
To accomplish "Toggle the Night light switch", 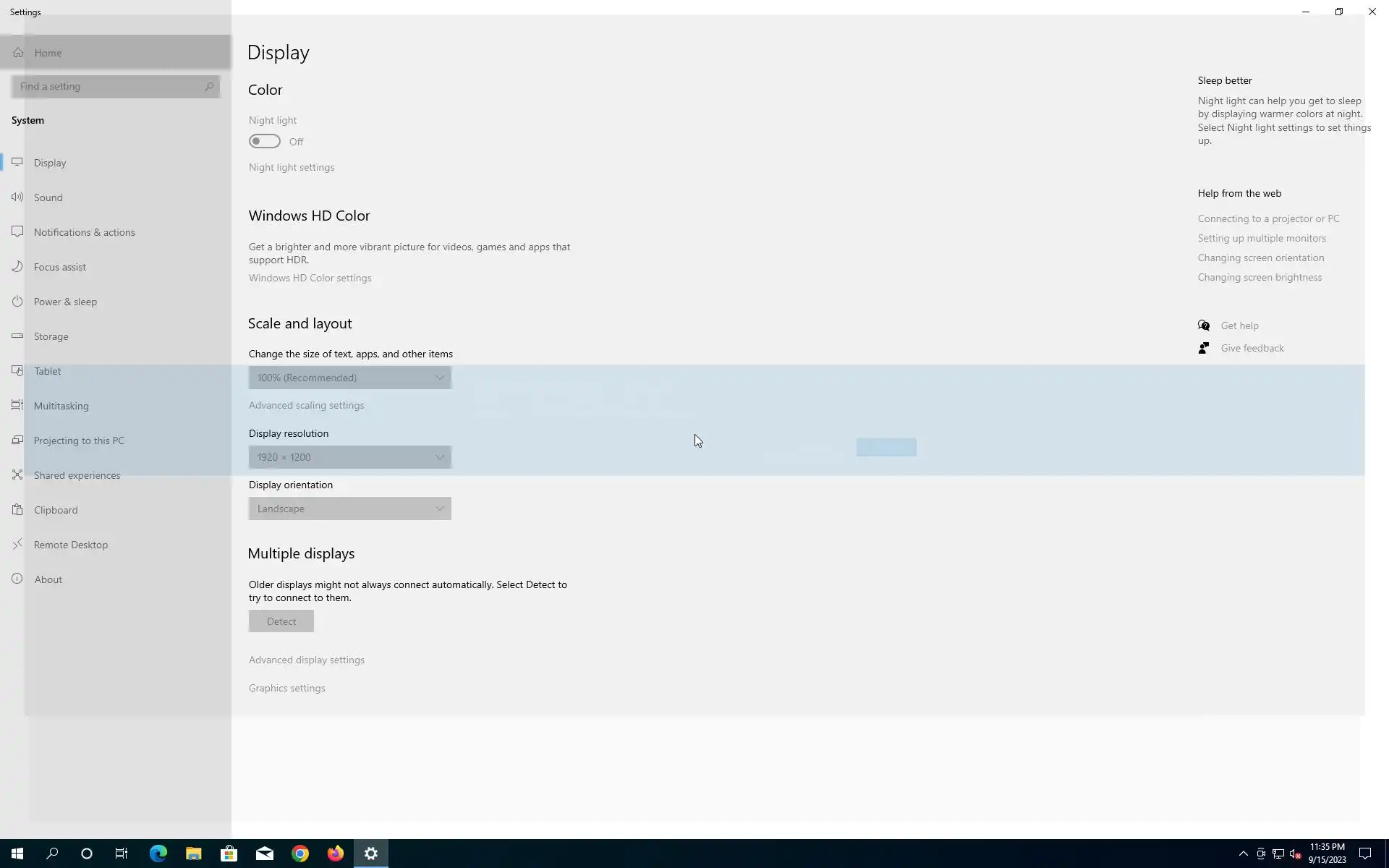I will click(x=265, y=141).
